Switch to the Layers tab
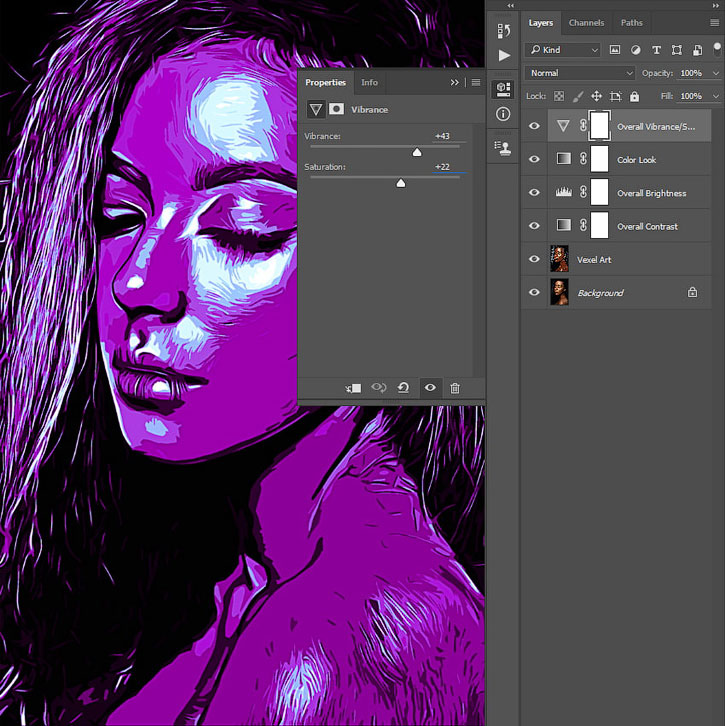 [x=541, y=23]
